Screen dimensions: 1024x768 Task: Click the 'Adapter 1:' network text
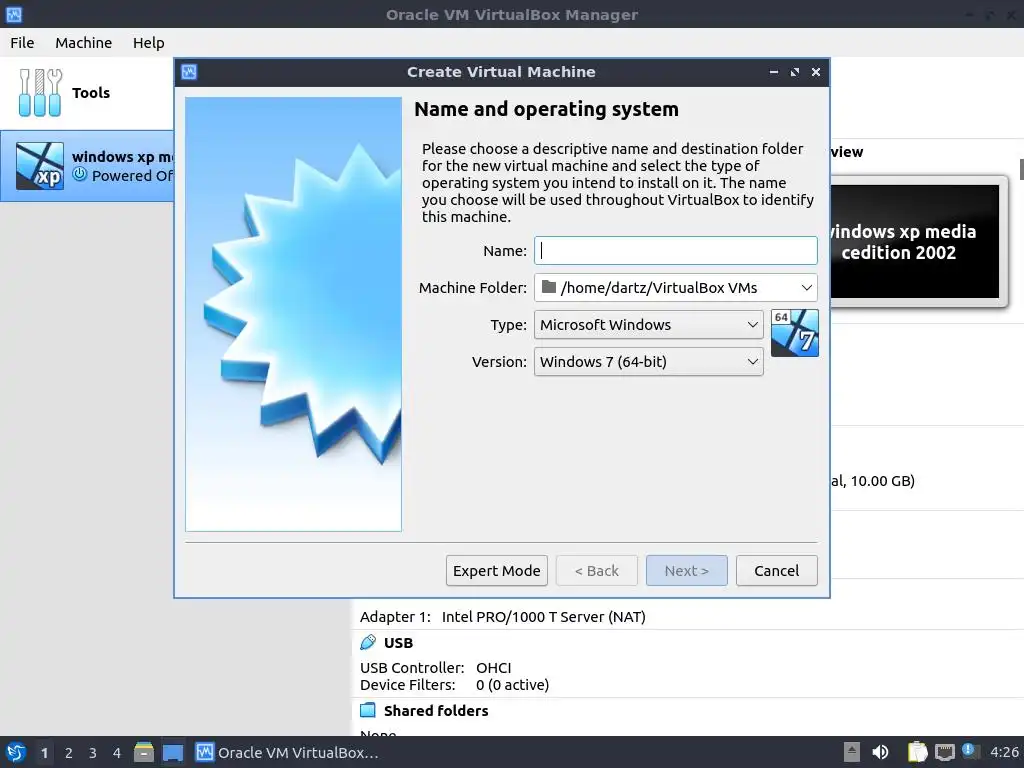click(395, 616)
